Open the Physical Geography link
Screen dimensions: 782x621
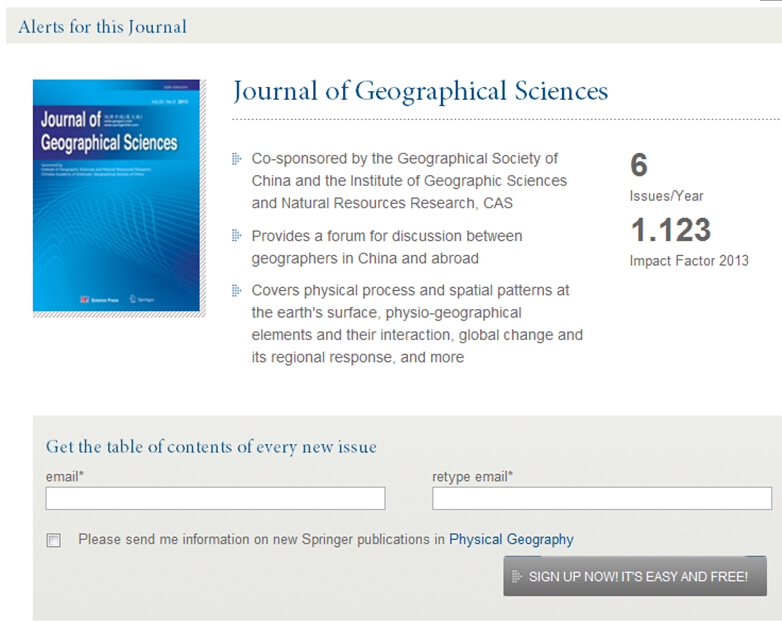coord(511,540)
